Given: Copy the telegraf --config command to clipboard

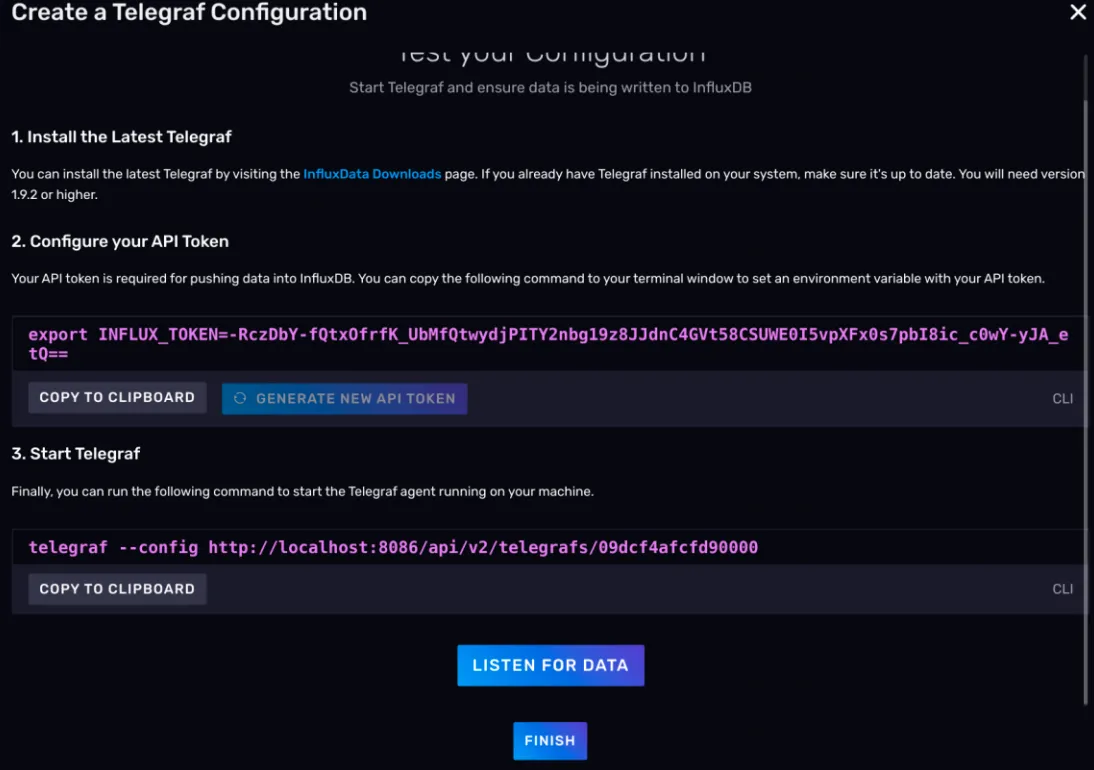Looking at the screenshot, I should pyautogui.click(x=117, y=589).
